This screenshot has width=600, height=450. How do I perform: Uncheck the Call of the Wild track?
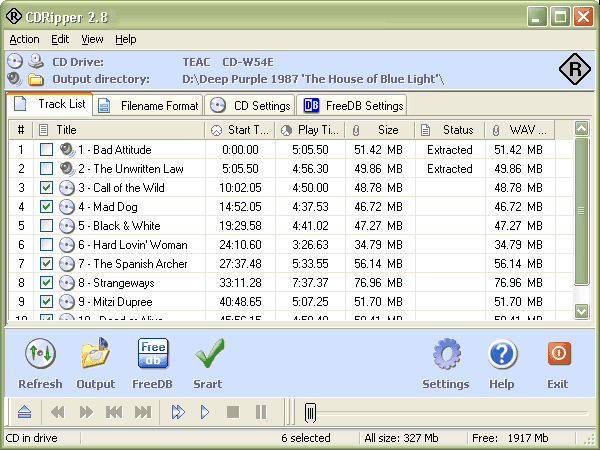[46, 187]
